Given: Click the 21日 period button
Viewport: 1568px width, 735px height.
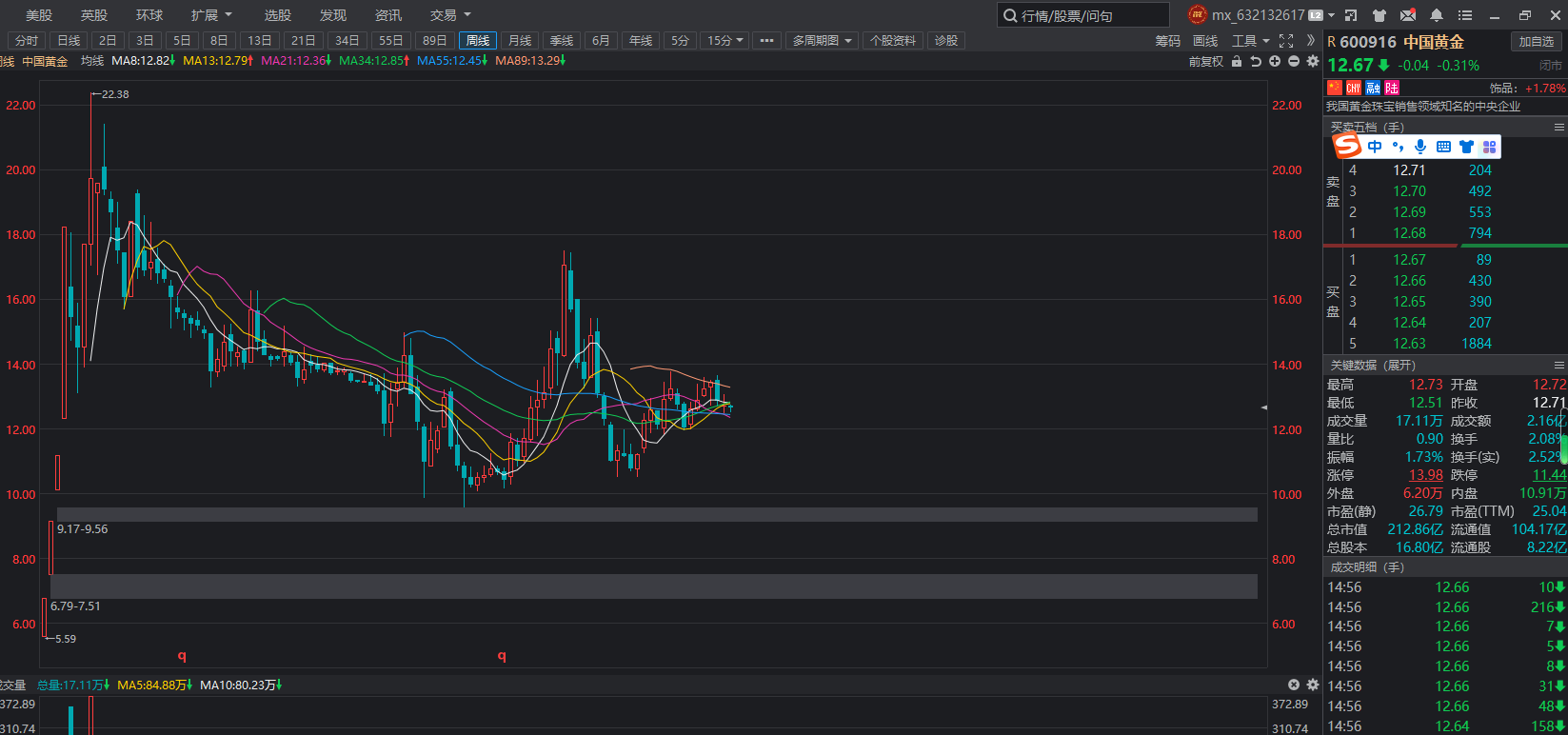Looking at the screenshot, I should point(304,41).
